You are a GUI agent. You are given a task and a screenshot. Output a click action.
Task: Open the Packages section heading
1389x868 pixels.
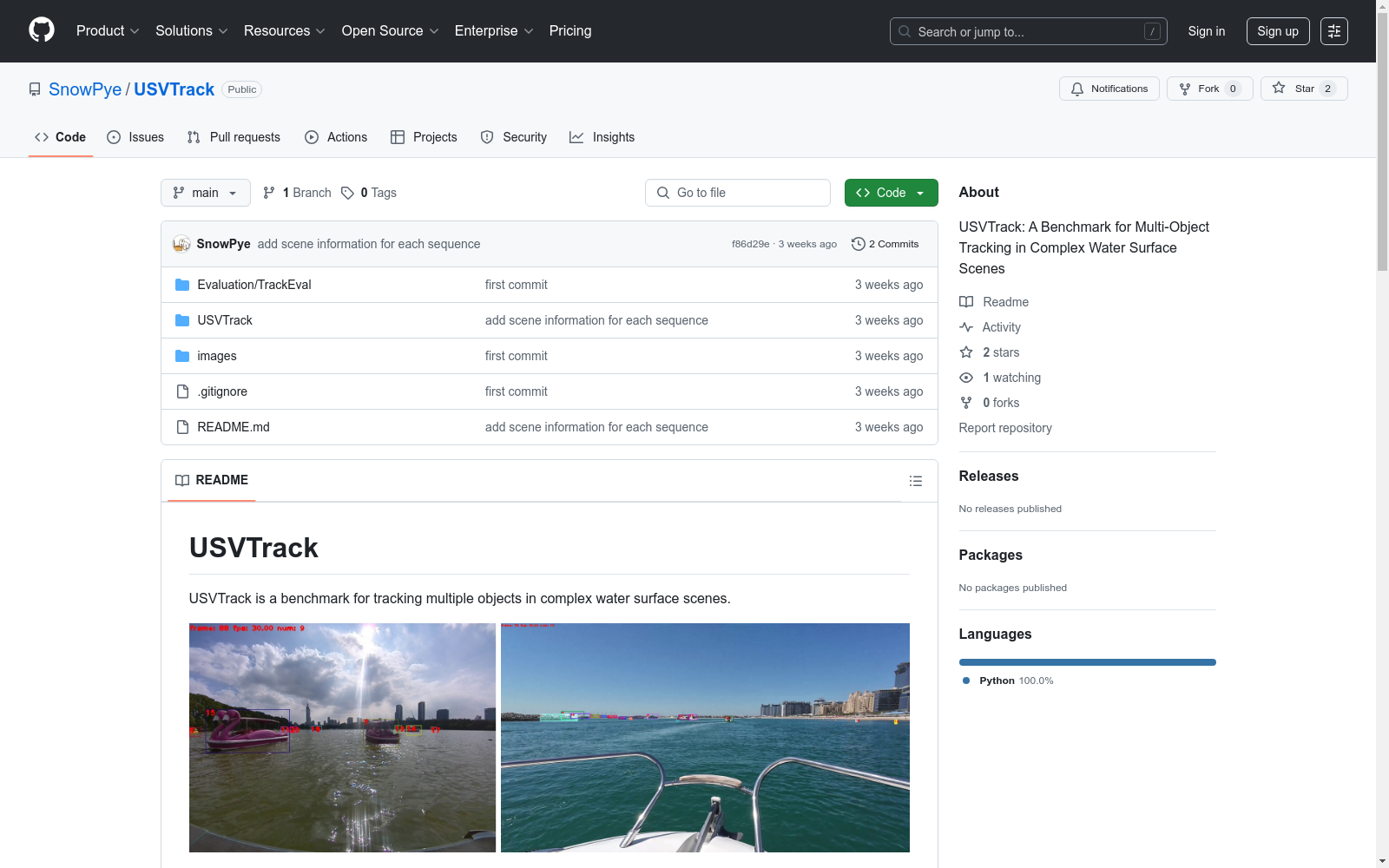[991, 555]
